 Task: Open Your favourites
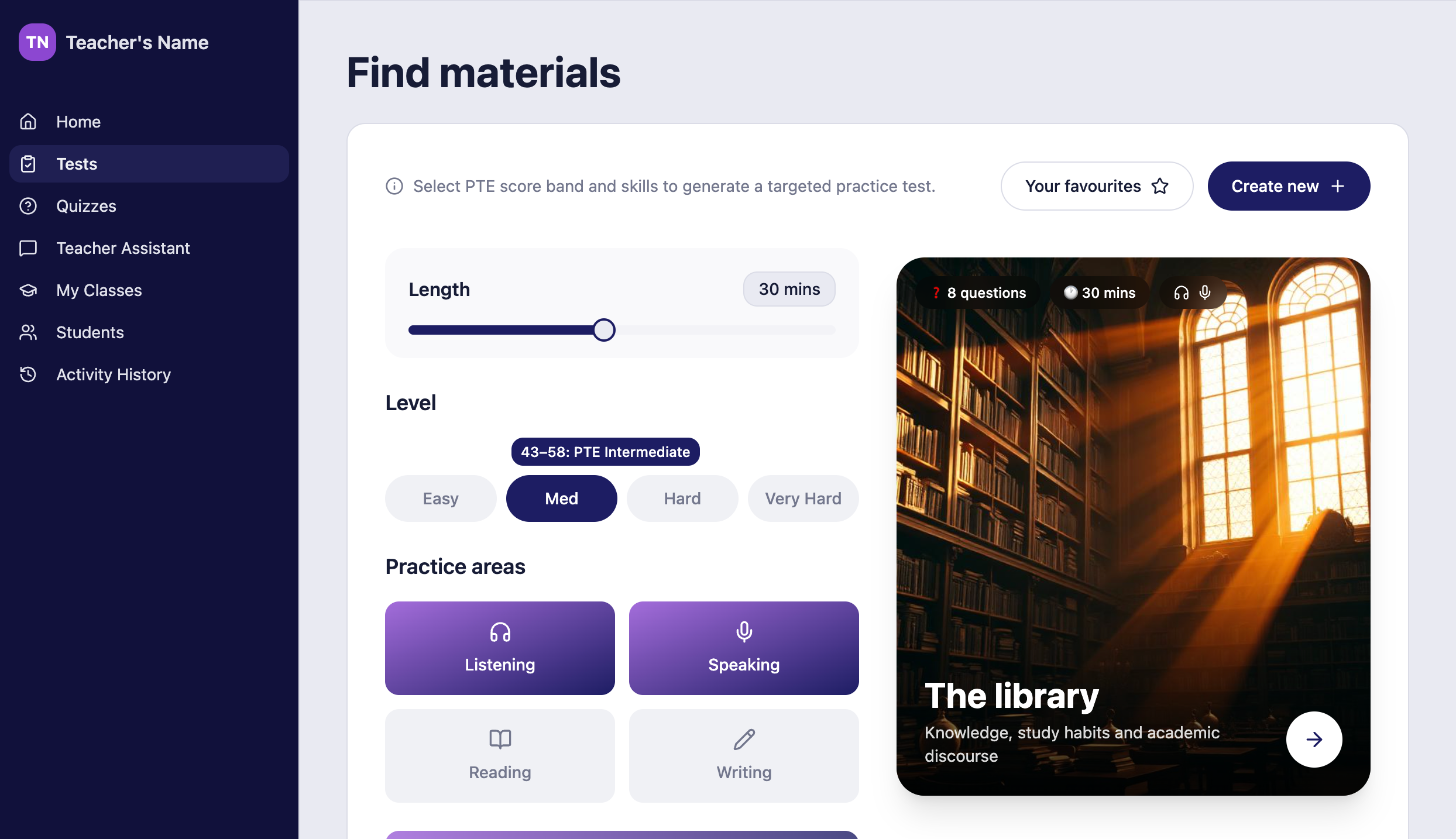1097,186
